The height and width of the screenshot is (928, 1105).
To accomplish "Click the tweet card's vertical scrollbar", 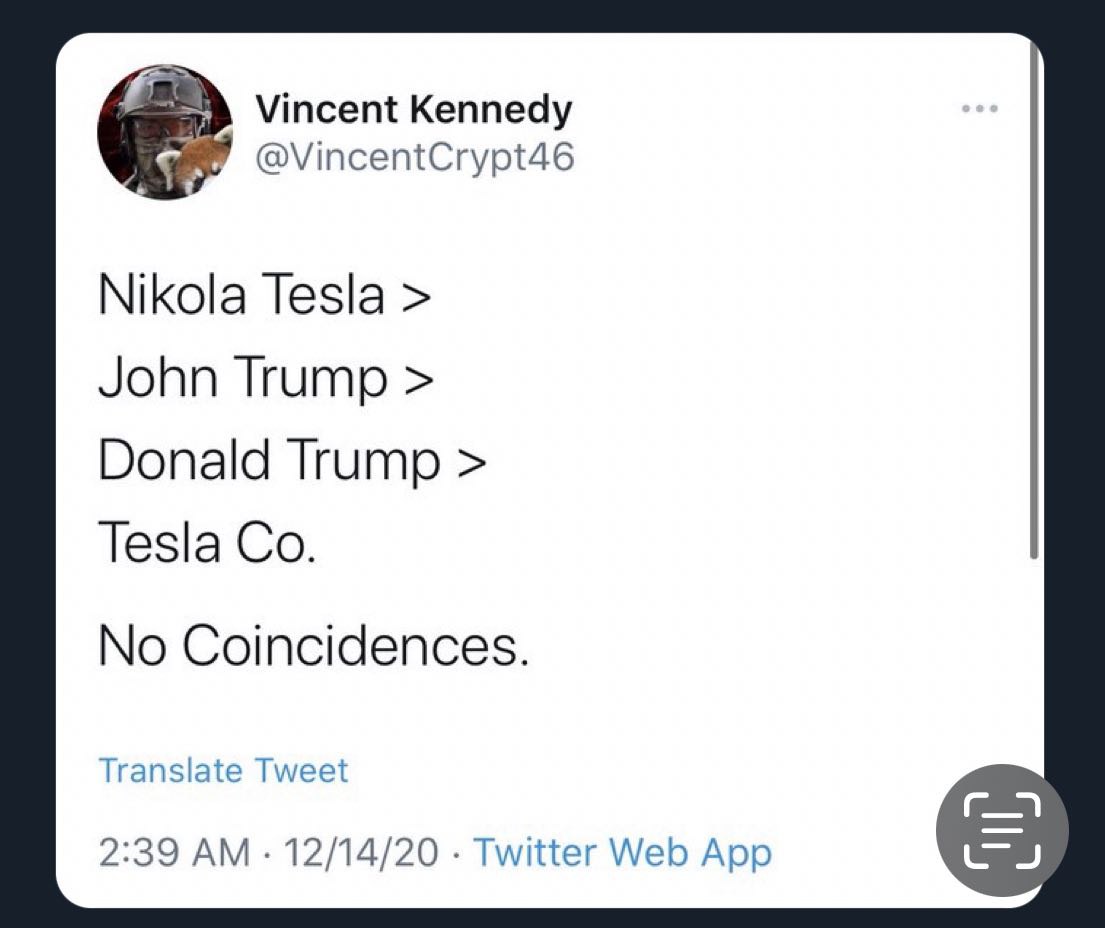I will [x=1035, y=300].
